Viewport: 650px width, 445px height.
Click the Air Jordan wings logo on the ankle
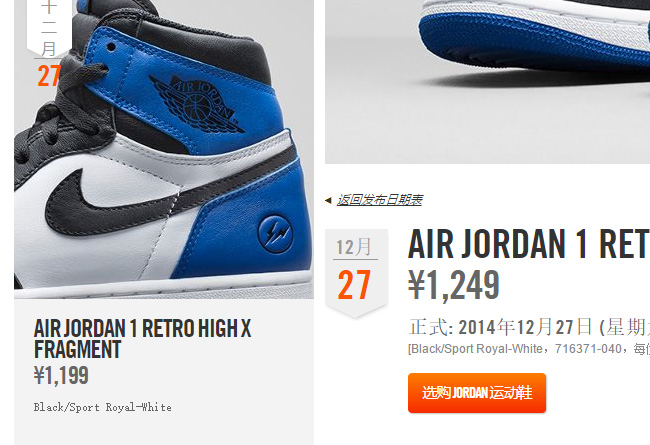(197, 104)
